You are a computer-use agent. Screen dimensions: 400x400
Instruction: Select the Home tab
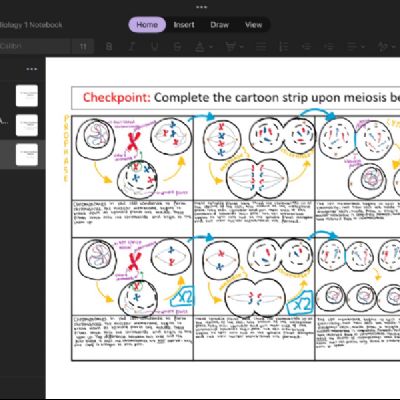pyautogui.click(x=147, y=25)
